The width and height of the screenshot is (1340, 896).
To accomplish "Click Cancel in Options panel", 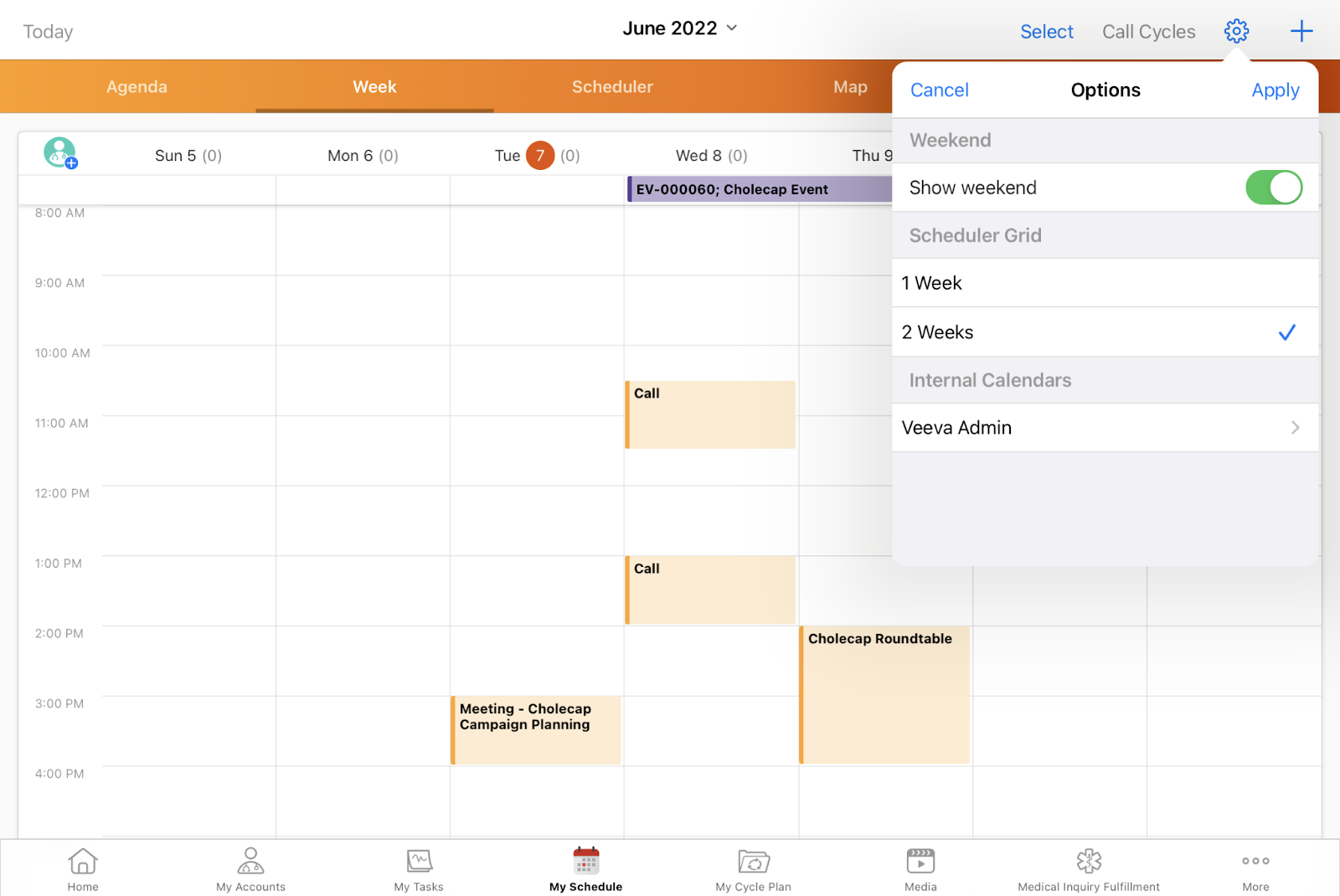I will click(x=939, y=90).
